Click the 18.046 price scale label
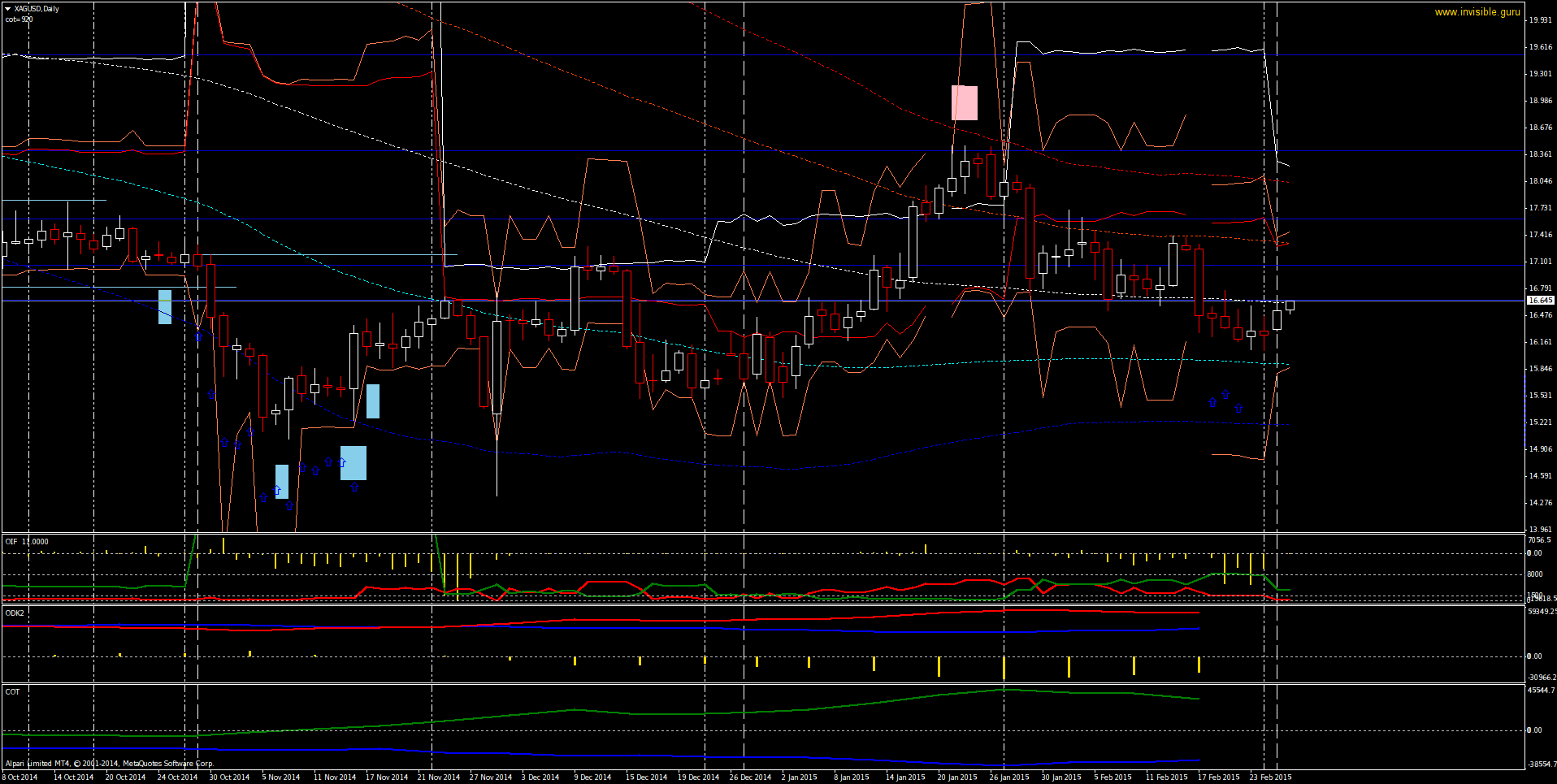 click(1541, 181)
